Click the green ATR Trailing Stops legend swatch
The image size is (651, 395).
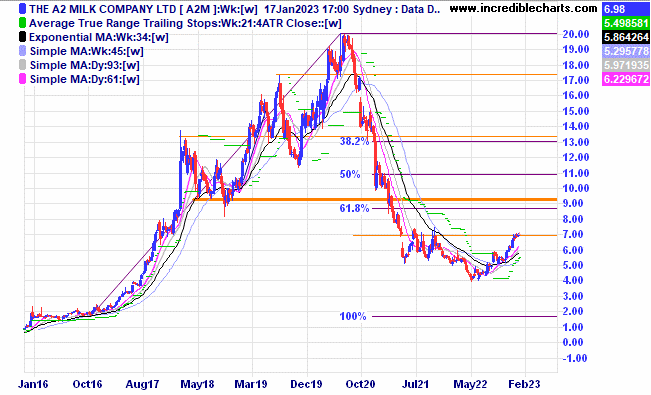coord(22,23)
